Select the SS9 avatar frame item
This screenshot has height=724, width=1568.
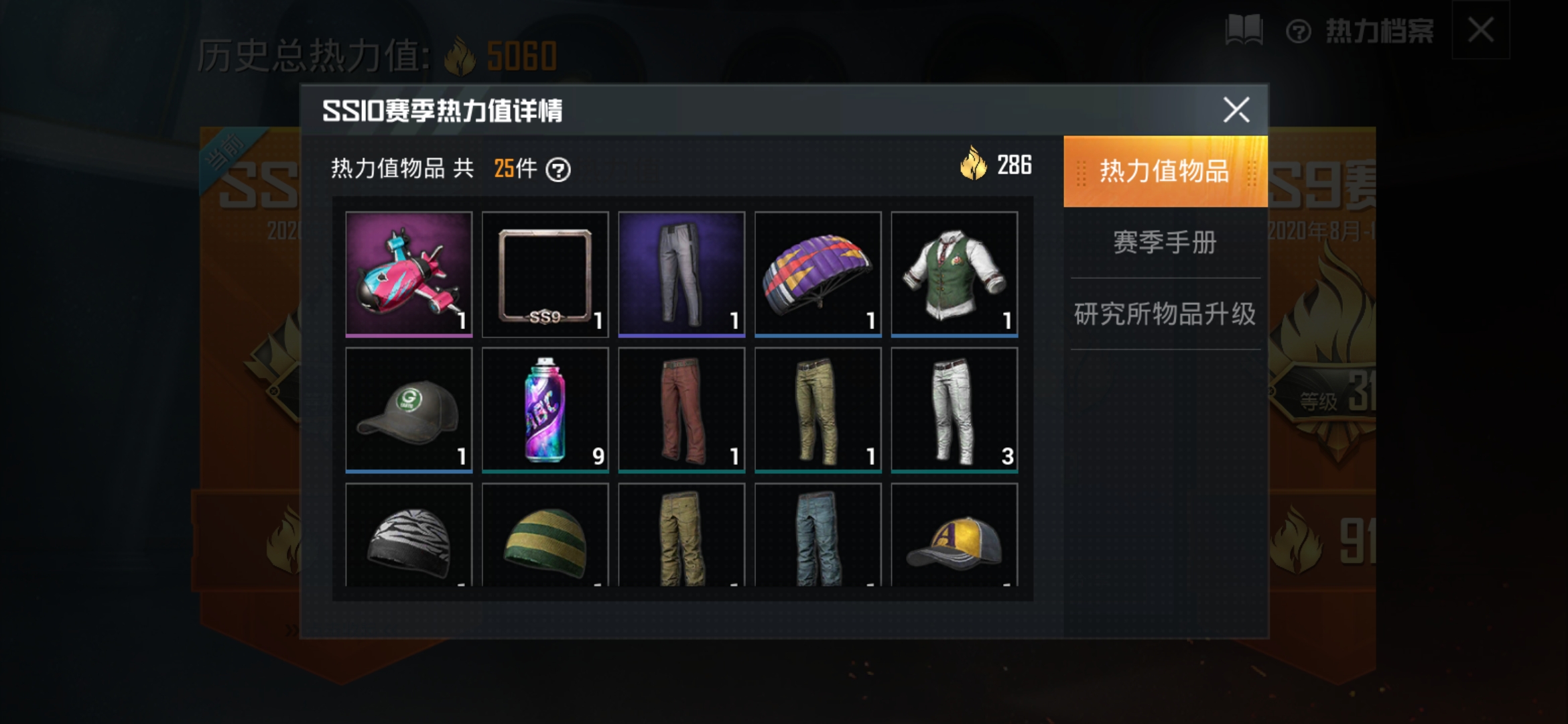click(x=545, y=274)
